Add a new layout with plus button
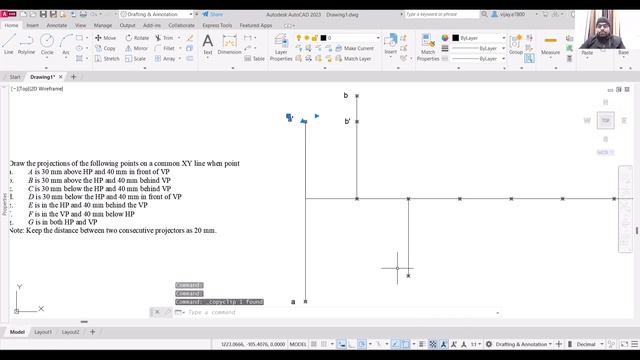 pos(92,332)
